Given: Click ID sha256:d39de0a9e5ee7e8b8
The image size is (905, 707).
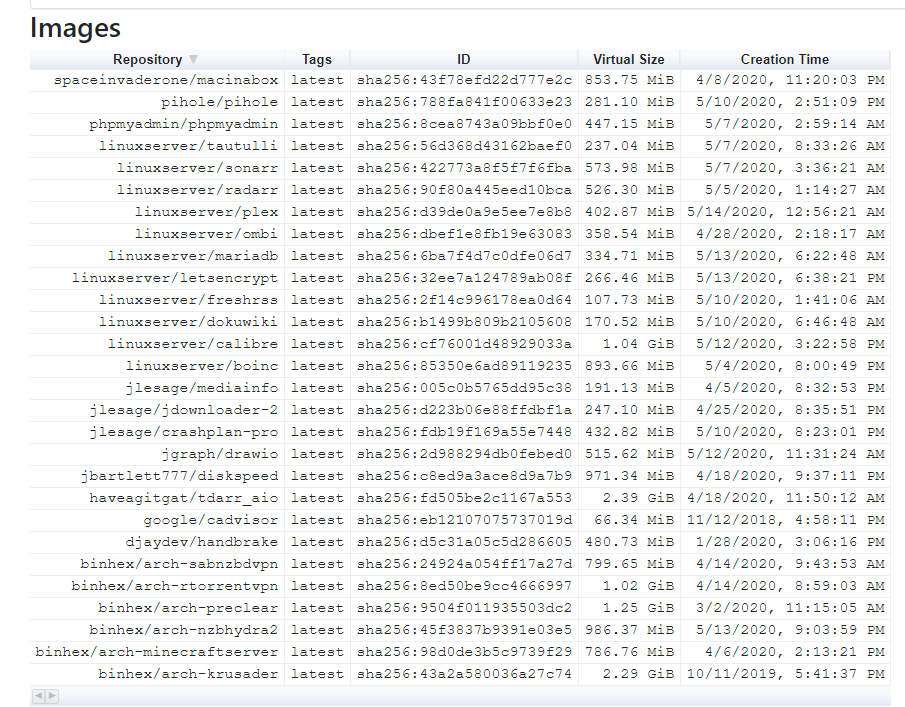Looking at the screenshot, I should 464,212.
